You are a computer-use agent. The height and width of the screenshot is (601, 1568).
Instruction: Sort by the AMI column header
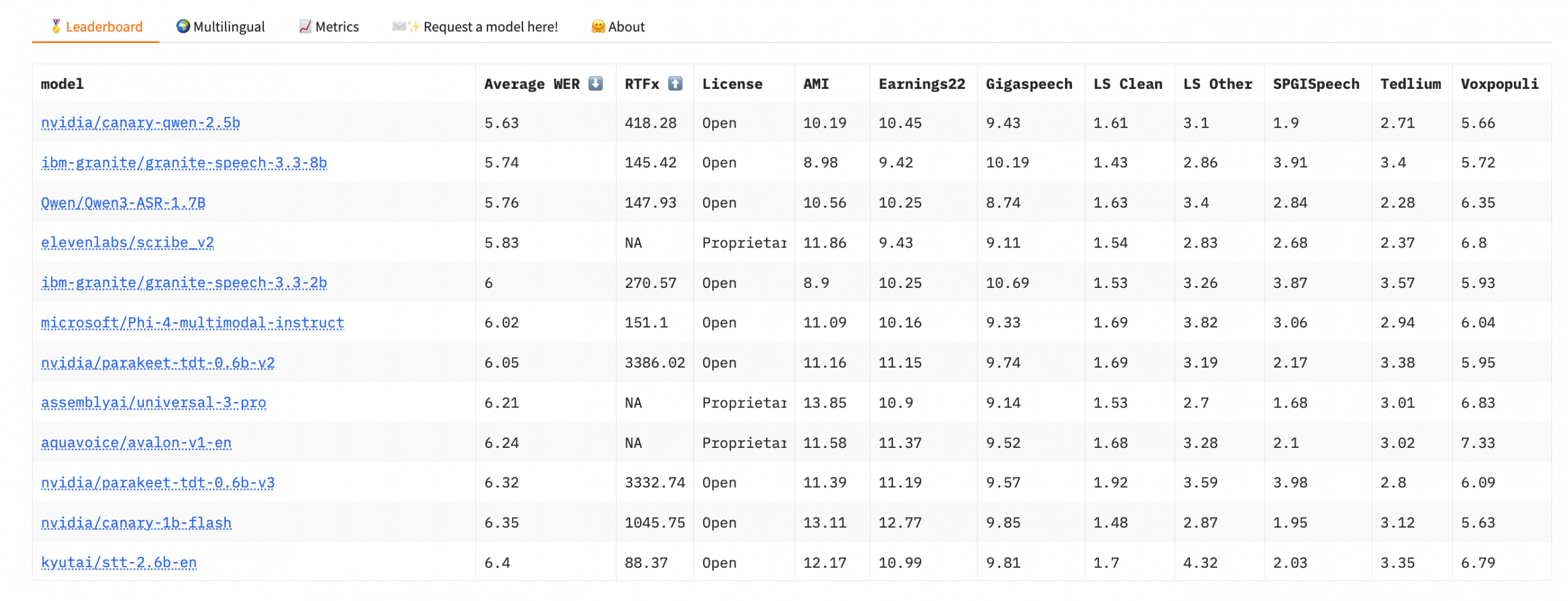(x=816, y=84)
